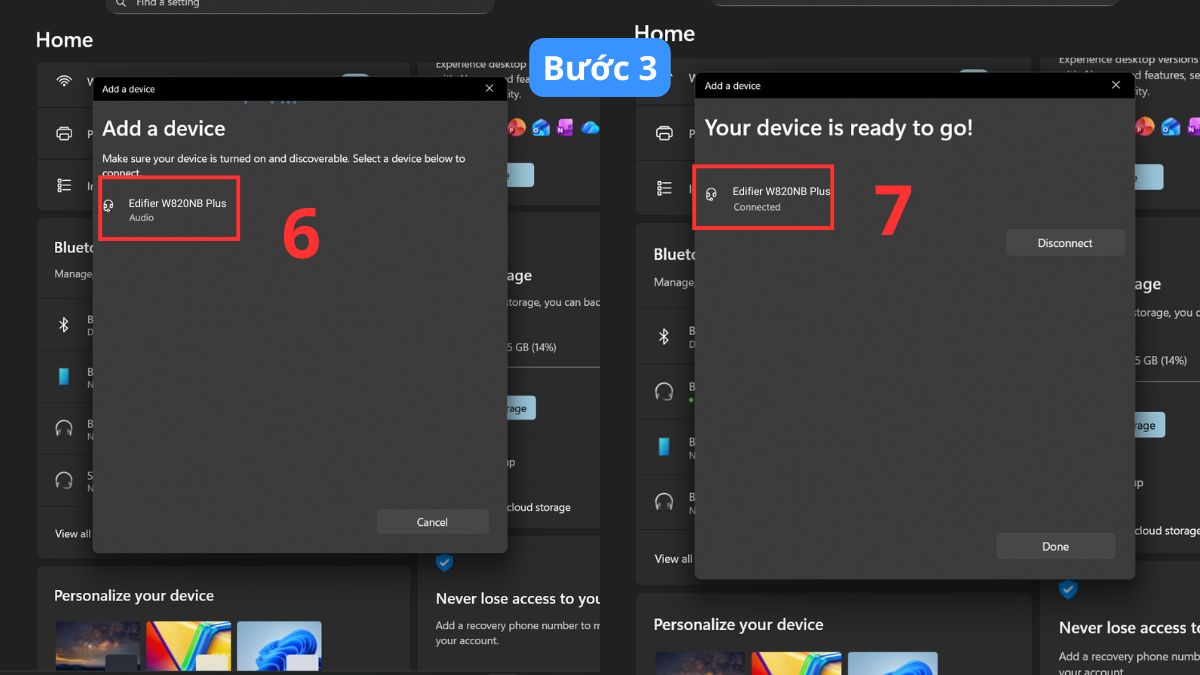
Task: Click Find a setting search box
Action: [300, 5]
